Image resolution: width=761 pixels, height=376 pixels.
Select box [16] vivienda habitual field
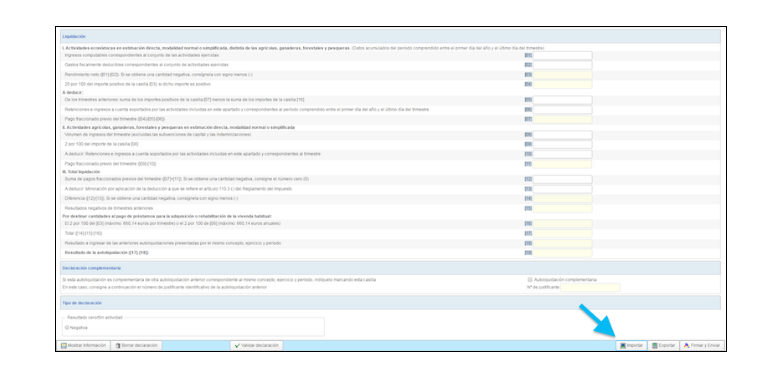coord(562,224)
